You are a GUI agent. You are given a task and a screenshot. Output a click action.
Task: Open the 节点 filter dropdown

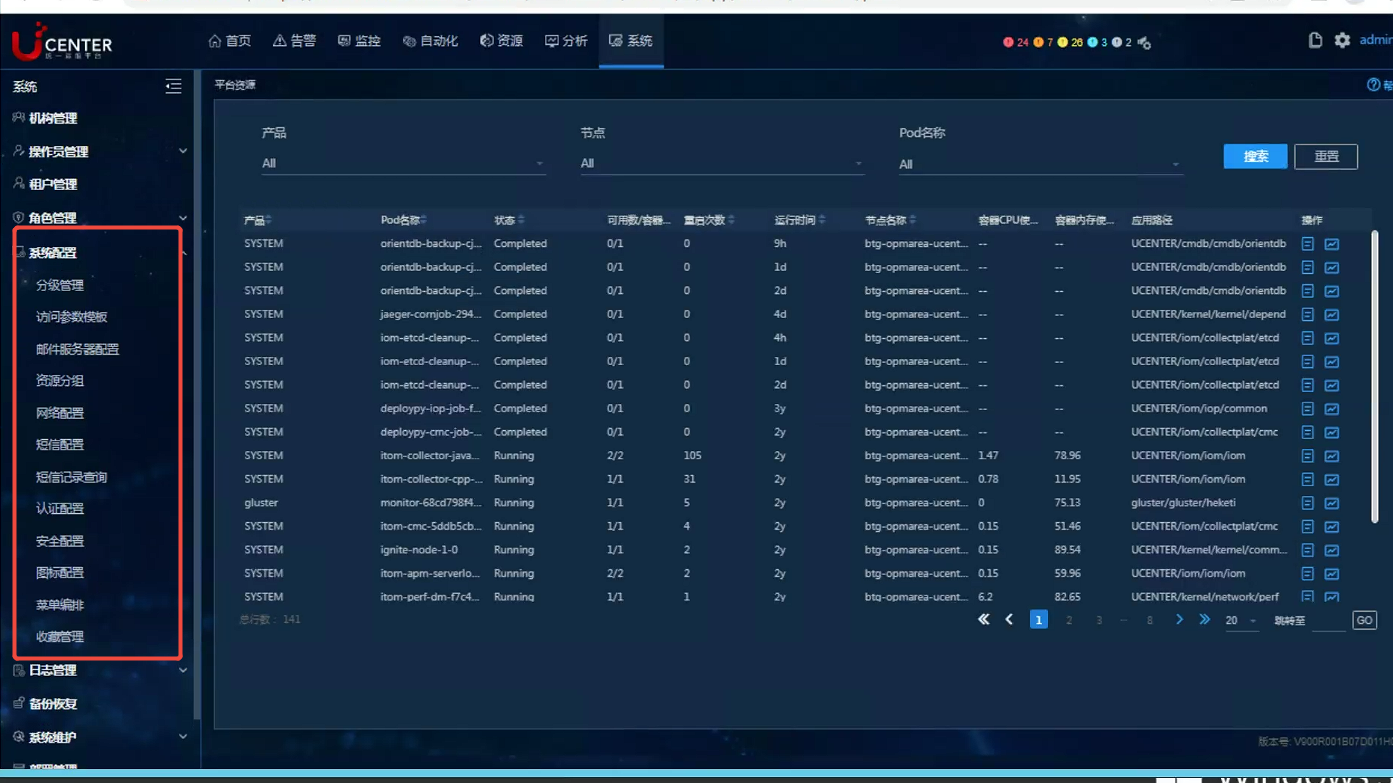coord(721,164)
